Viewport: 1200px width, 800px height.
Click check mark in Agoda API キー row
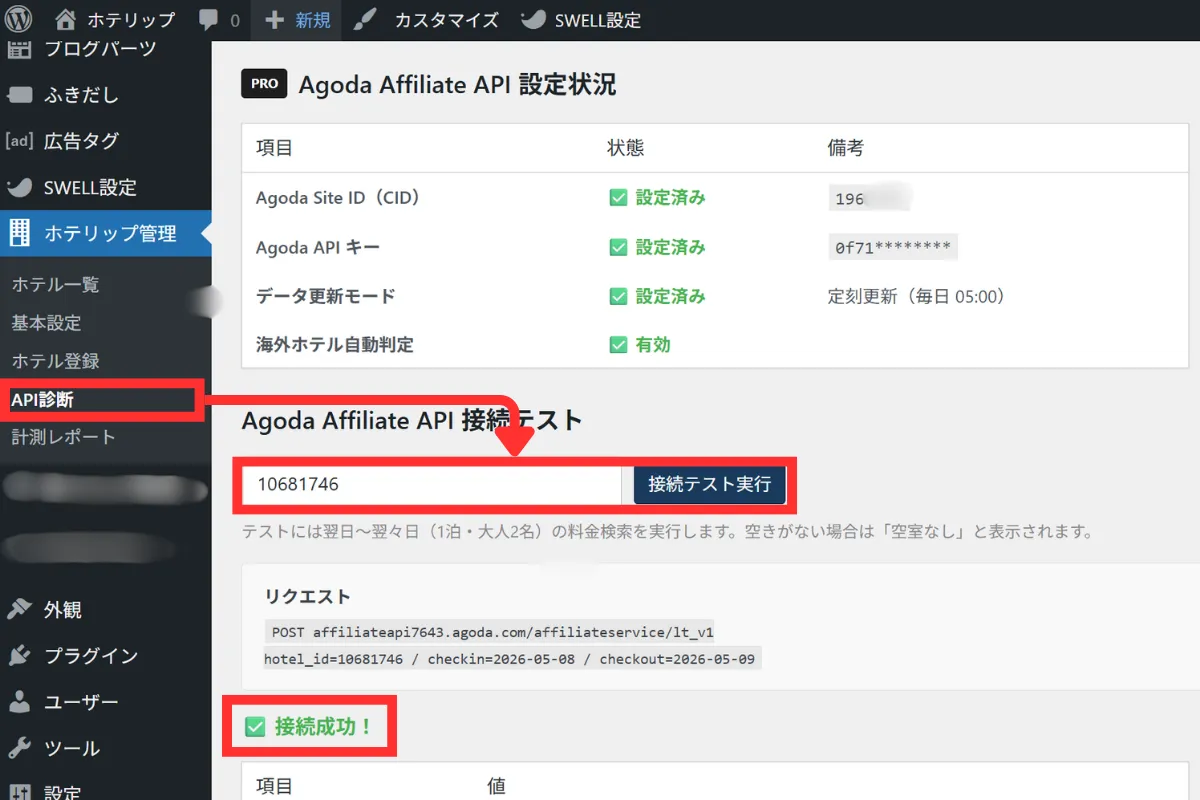[619, 247]
